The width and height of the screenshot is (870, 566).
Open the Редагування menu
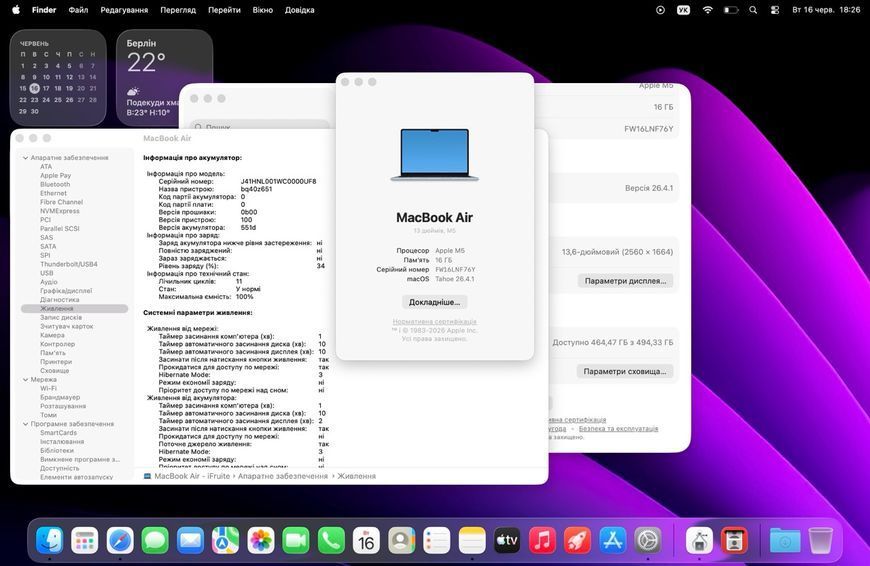tap(124, 10)
